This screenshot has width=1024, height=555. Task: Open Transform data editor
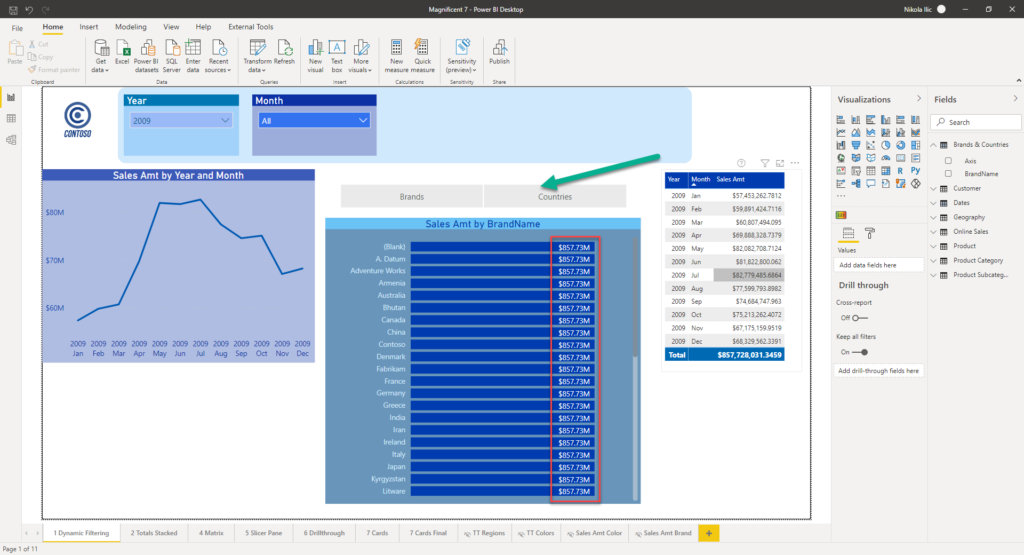(257, 56)
